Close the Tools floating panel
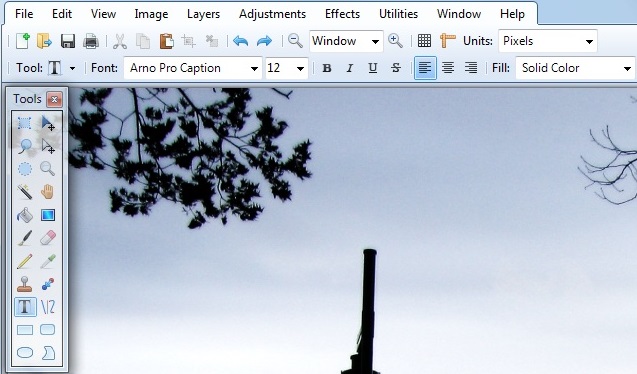The height and width of the screenshot is (374, 637). point(54,99)
